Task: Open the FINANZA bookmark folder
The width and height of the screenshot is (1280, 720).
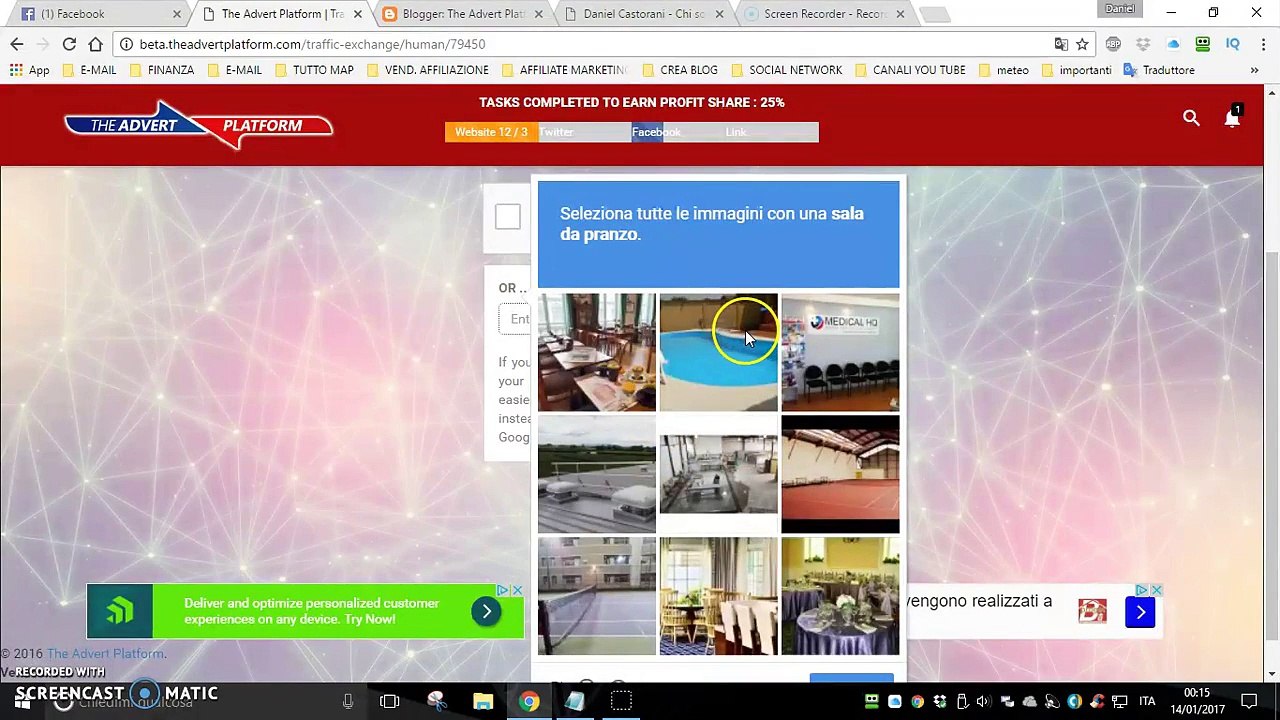Action: pyautogui.click(x=161, y=70)
